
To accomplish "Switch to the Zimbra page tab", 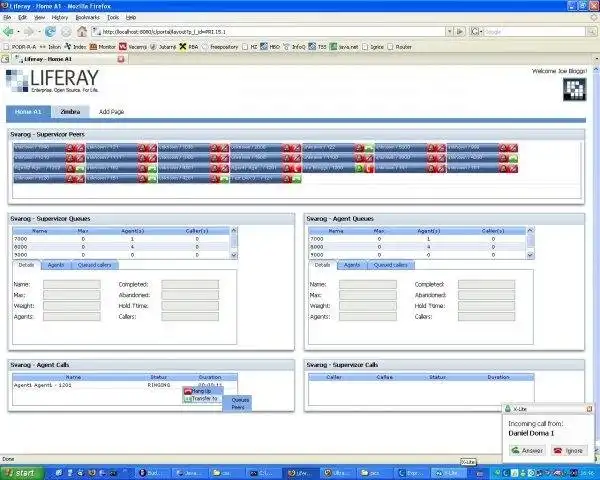I will (70, 112).
